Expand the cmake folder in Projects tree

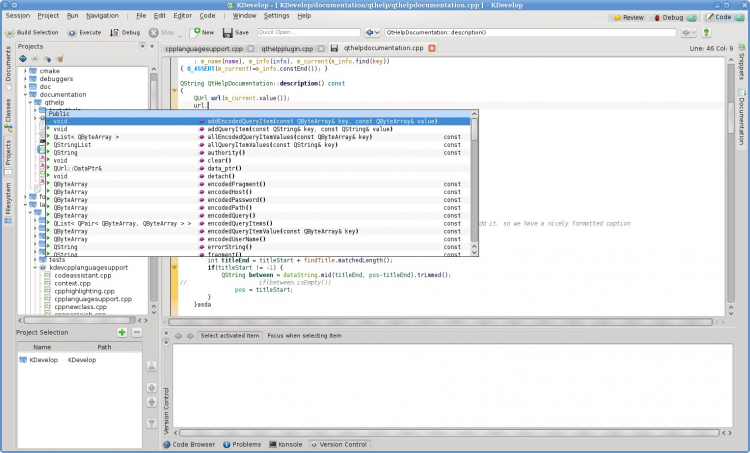(25, 72)
